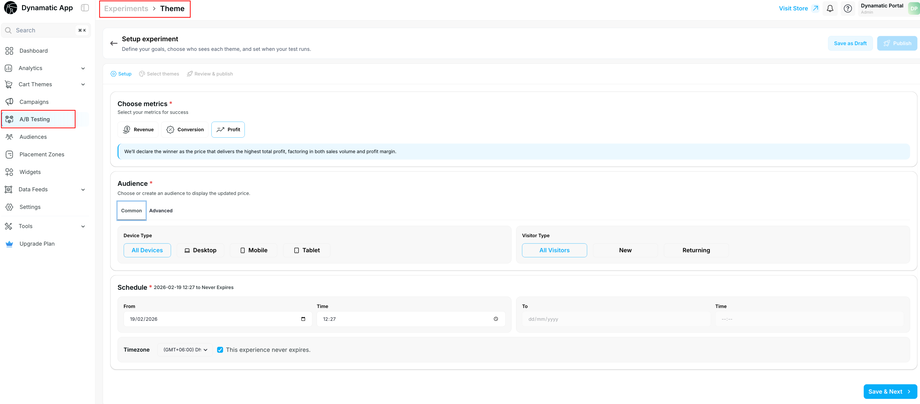Viewport: 920px width, 404px height.
Task: Open Dashboard from the sidebar
Action: pyautogui.click(x=33, y=51)
